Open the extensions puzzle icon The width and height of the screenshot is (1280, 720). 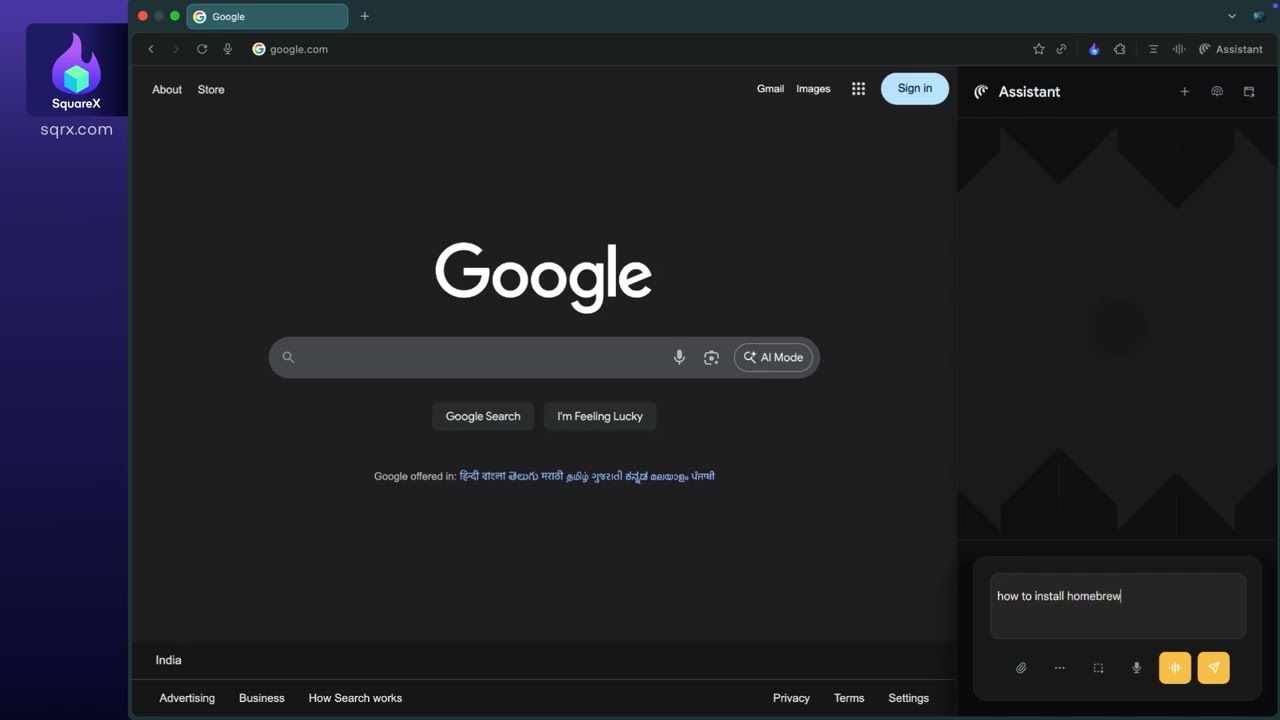[x=1119, y=49]
